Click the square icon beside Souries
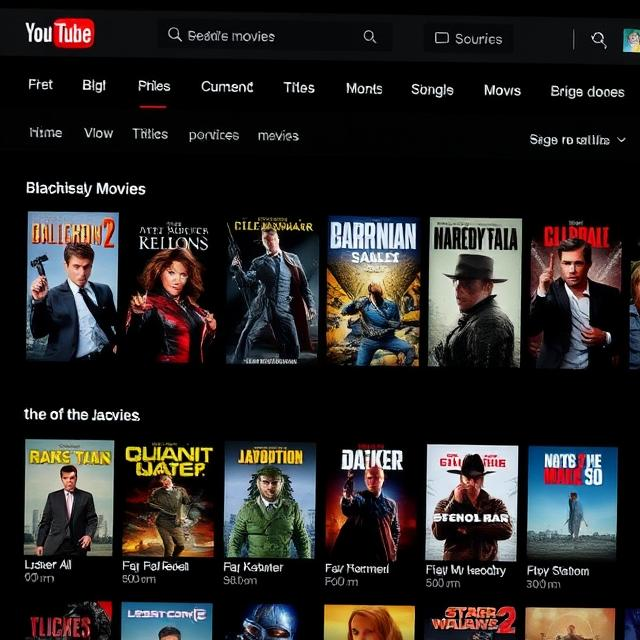Viewport: 640px width, 640px height. (x=441, y=38)
